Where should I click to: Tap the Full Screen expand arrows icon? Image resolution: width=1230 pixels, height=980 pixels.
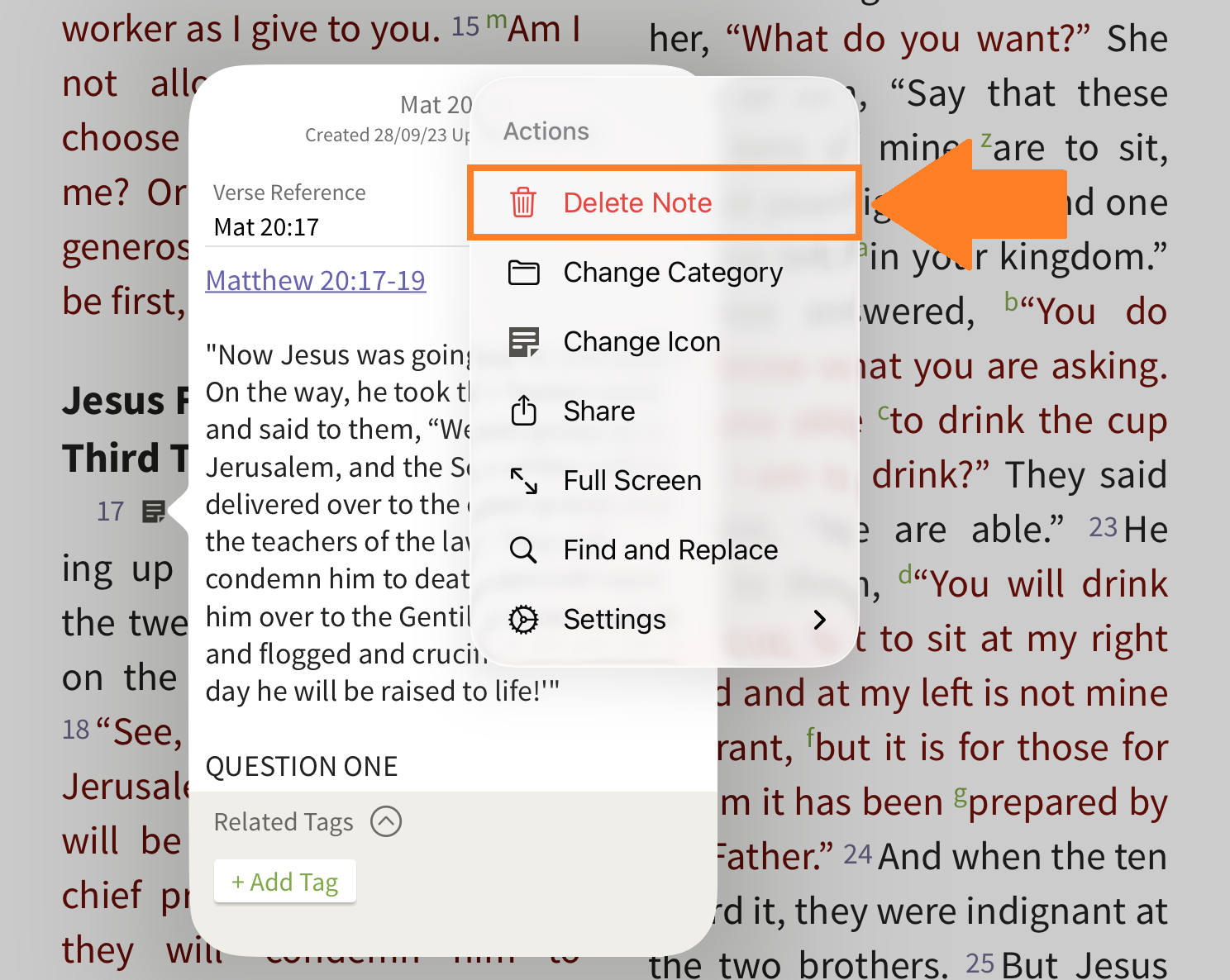click(523, 480)
